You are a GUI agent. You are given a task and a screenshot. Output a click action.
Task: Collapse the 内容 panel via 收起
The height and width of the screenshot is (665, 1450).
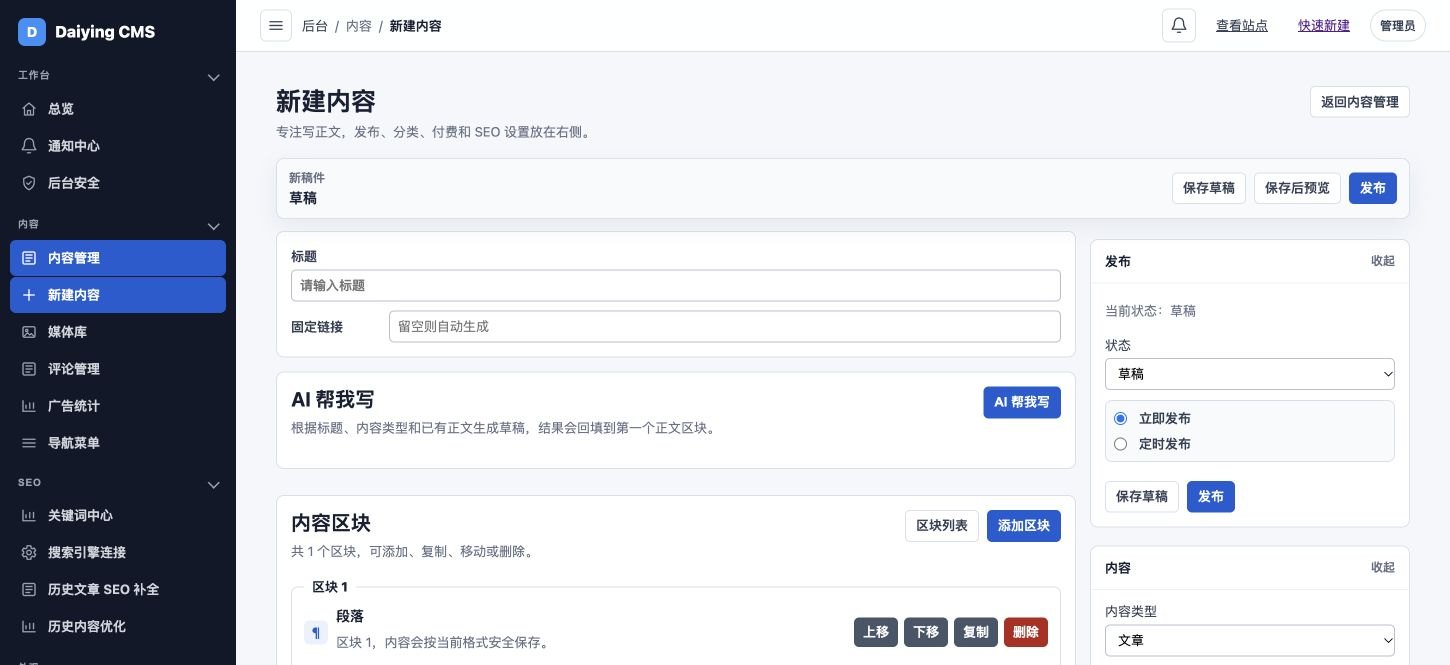tap(1383, 567)
